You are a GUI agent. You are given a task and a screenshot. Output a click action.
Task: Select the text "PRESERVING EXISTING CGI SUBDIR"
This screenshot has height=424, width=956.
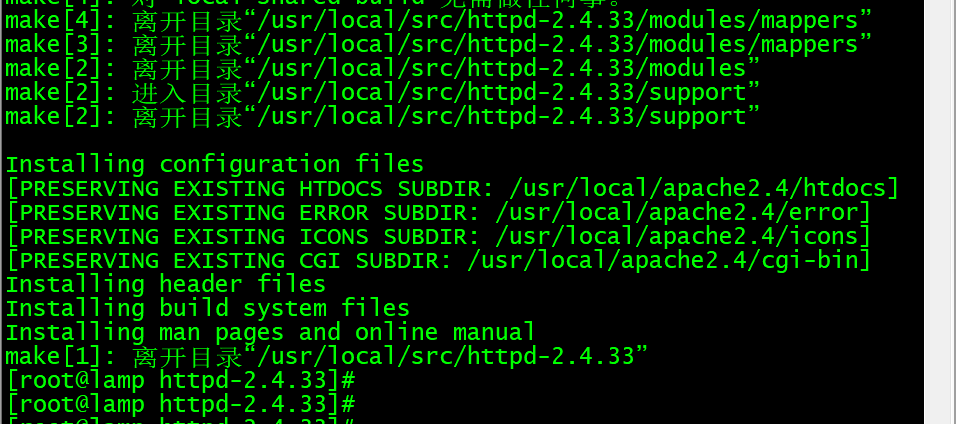tap(229, 261)
